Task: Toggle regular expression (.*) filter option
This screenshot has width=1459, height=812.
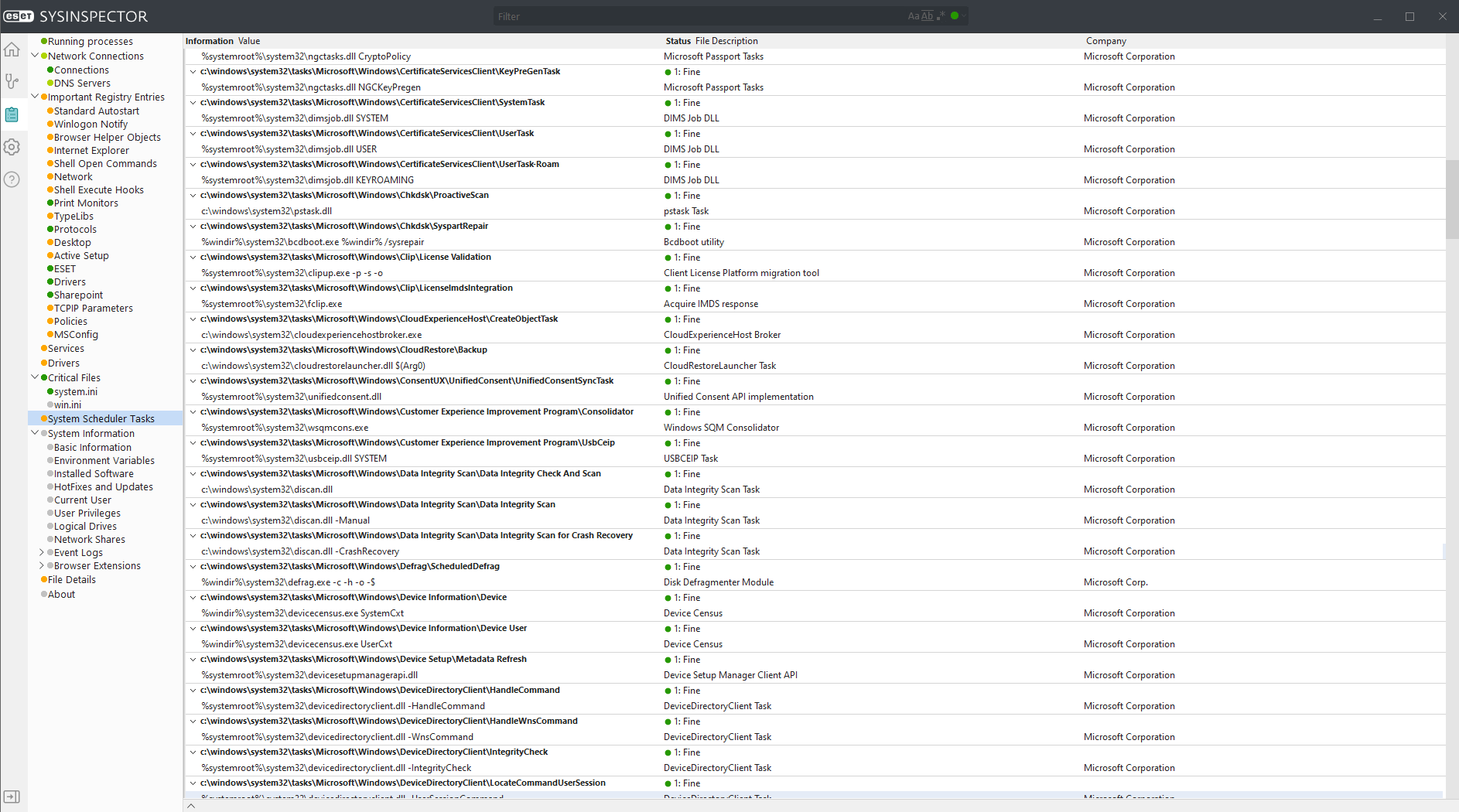Action: click(x=941, y=15)
